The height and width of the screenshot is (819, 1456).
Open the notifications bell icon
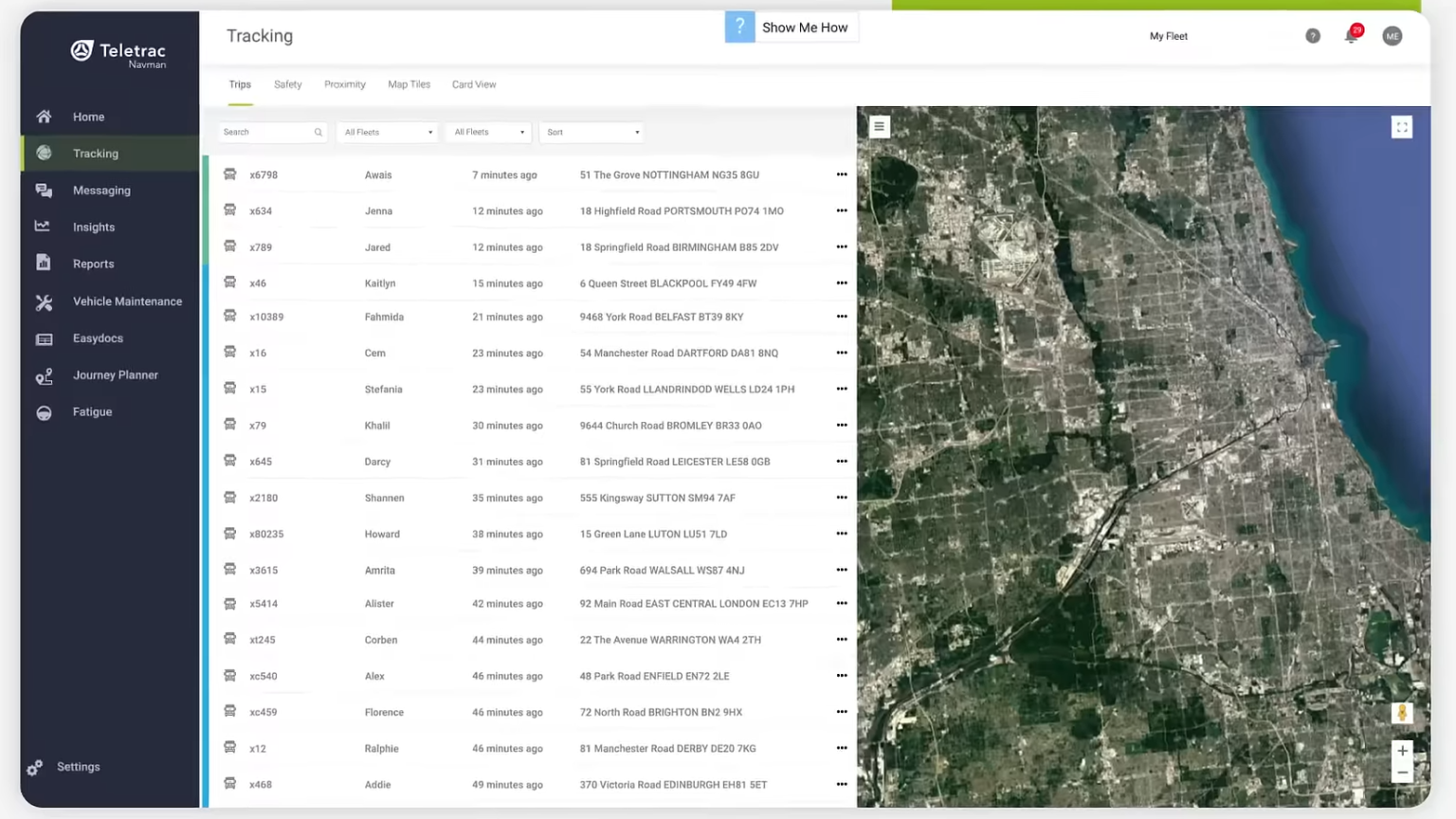1351,36
